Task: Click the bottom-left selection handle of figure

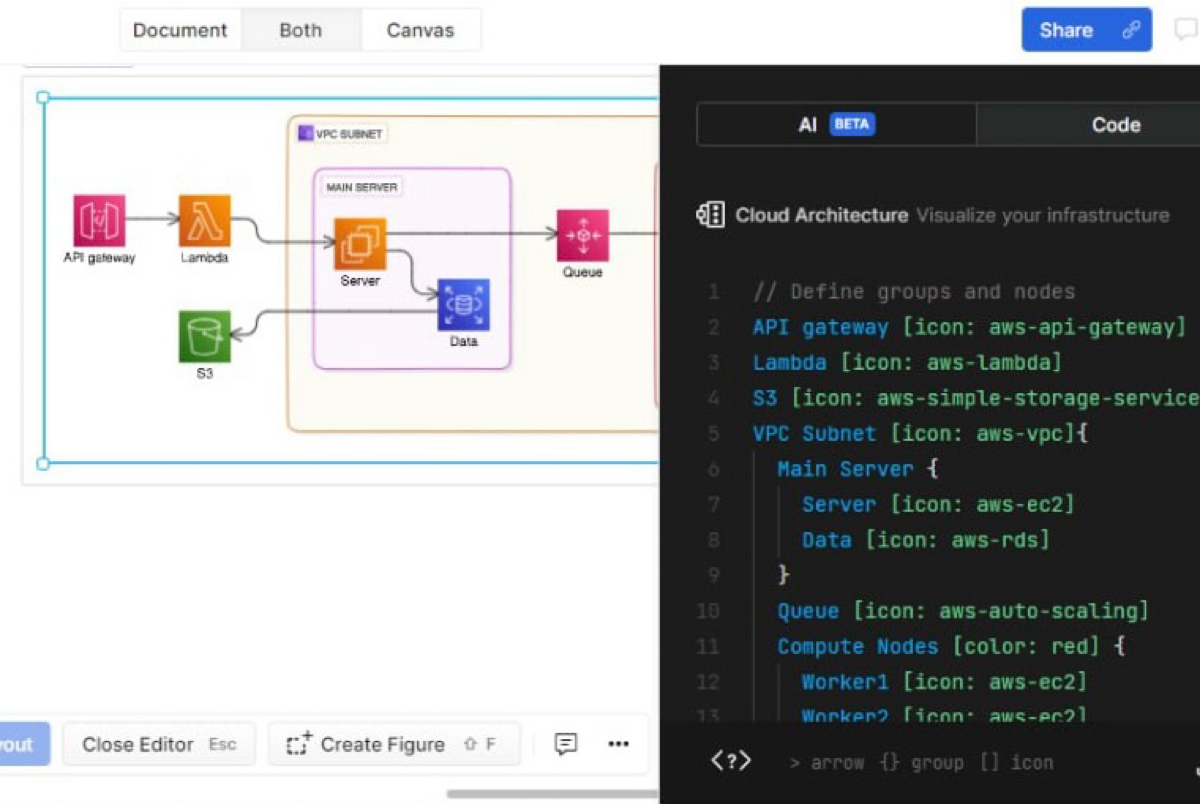Action: (43, 463)
